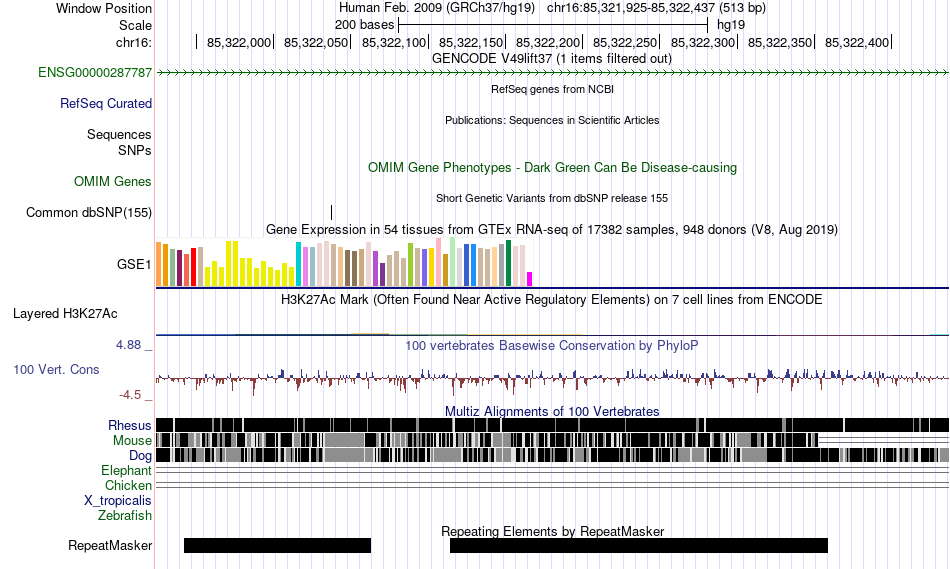Select the Elephant alignment row label

[x=127, y=470]
